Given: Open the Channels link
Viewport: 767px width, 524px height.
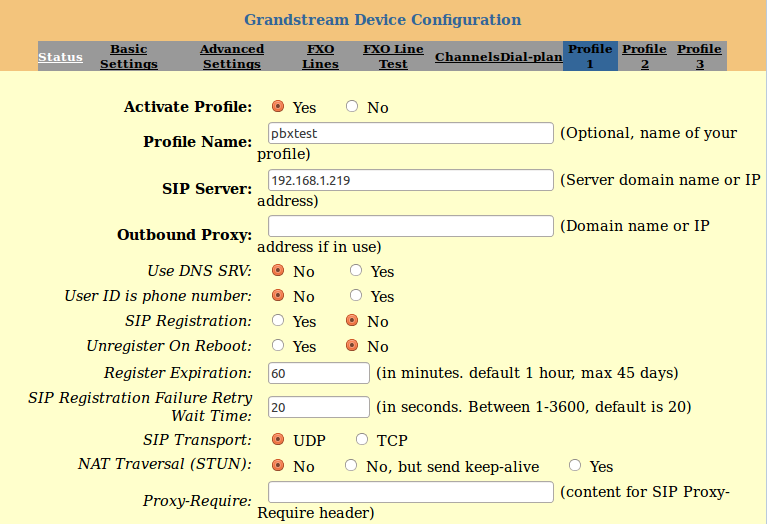Looking at the screenshot, I should click(467, 57).
